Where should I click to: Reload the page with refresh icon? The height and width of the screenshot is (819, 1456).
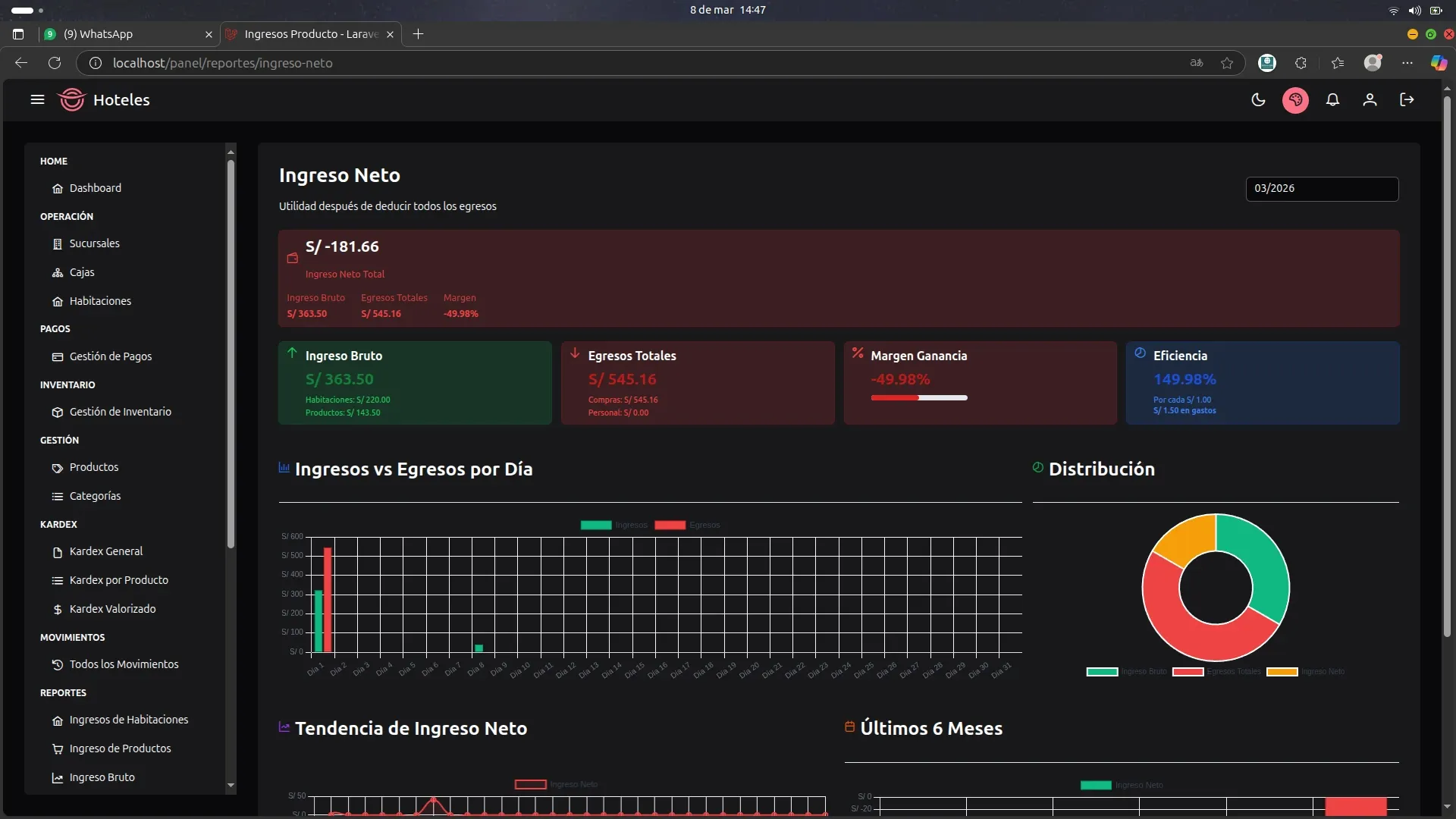55,63
